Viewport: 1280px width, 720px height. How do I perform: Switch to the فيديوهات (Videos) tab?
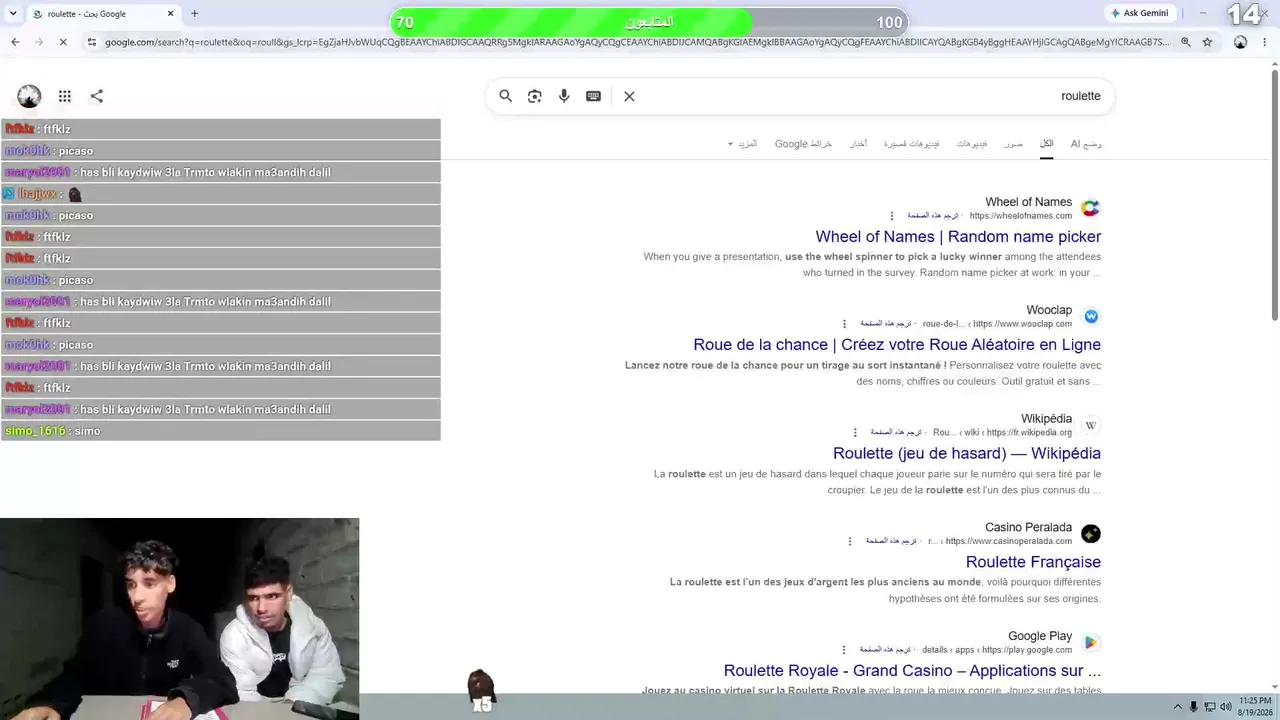click(971, 144)
